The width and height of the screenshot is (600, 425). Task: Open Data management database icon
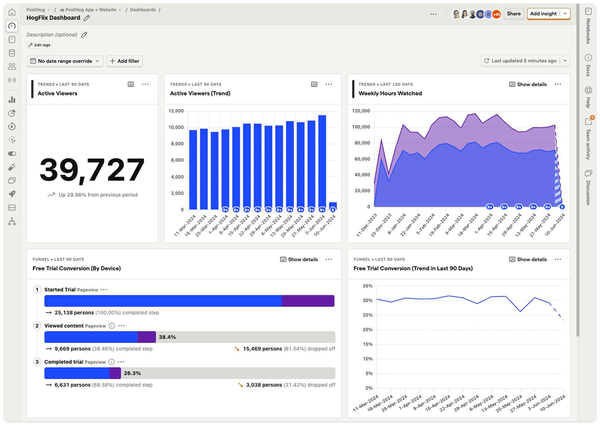tap(12, 53)
